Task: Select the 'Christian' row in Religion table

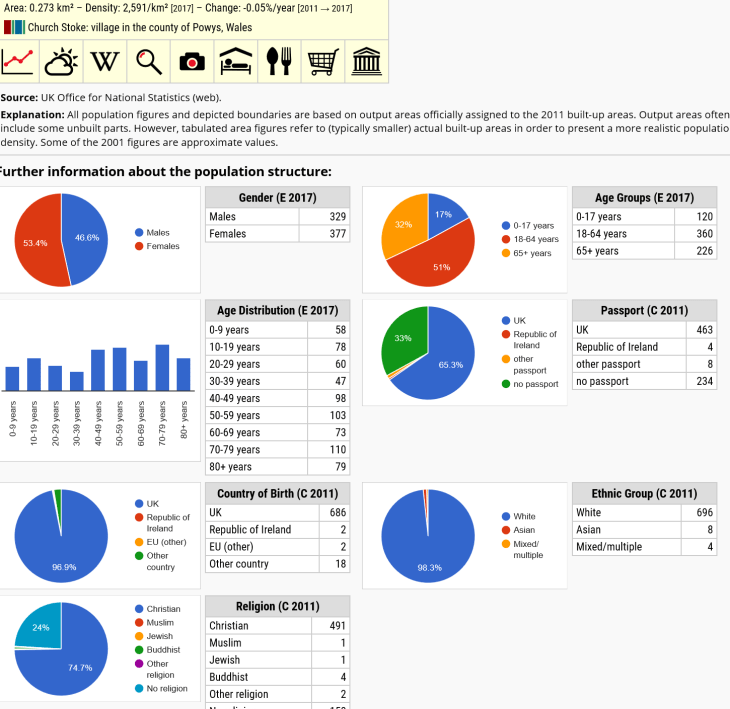Action: pyautogui.click(x=277, y=626)
